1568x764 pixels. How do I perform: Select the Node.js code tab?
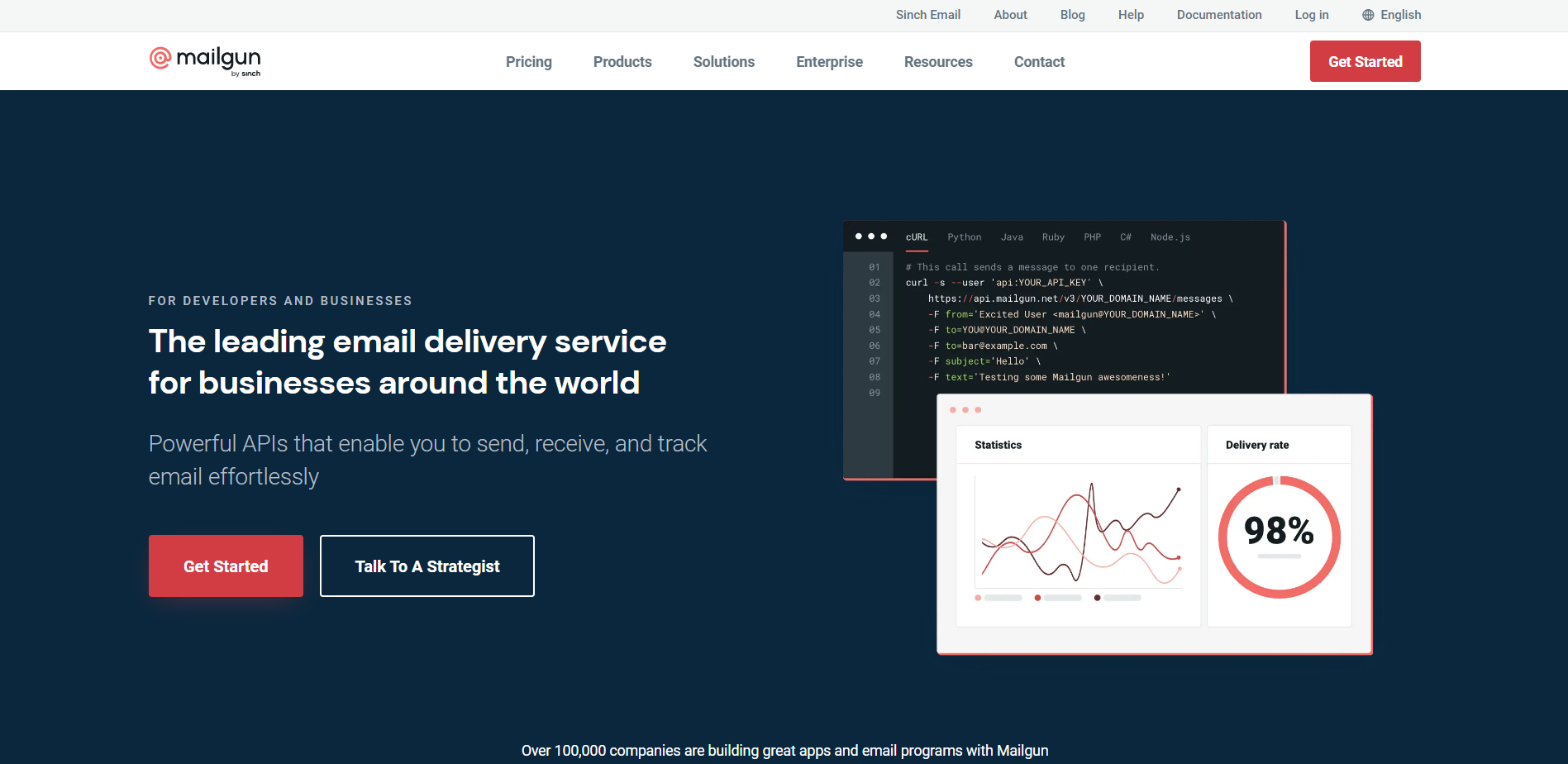pyautogui.click(x=1170, y=237)
